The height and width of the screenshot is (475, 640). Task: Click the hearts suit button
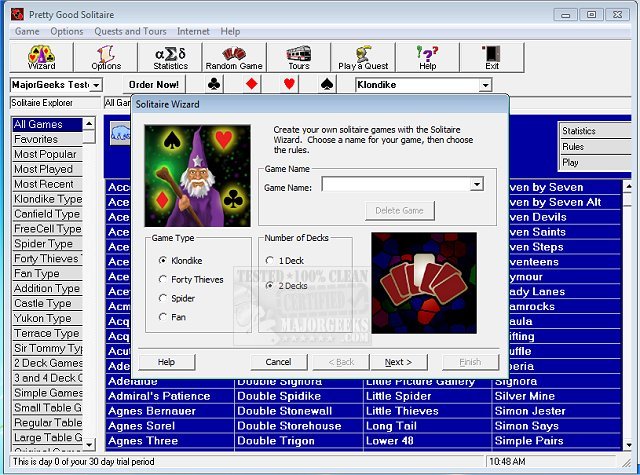289,84
